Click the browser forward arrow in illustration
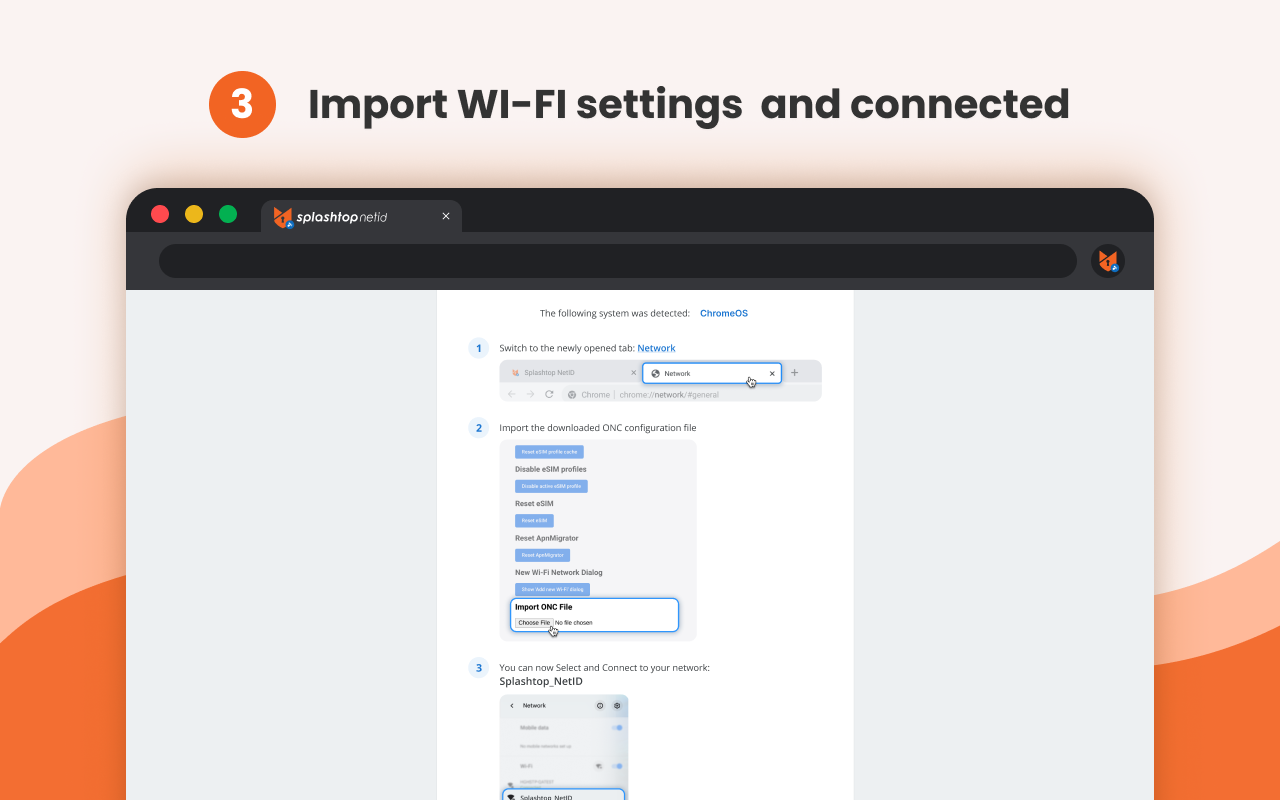This screenshot has width=1280, height=800. click(x=531, y=394)
